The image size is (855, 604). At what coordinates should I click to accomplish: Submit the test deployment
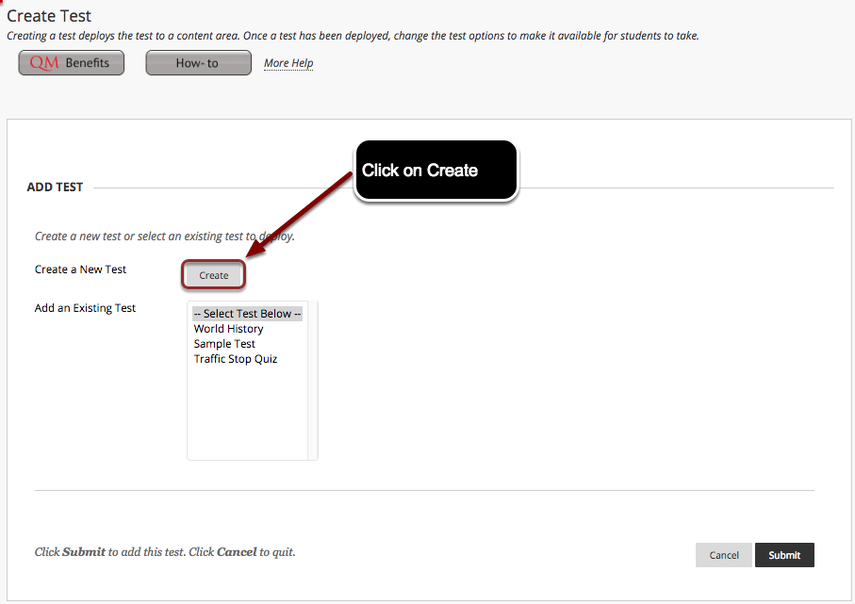784,554
